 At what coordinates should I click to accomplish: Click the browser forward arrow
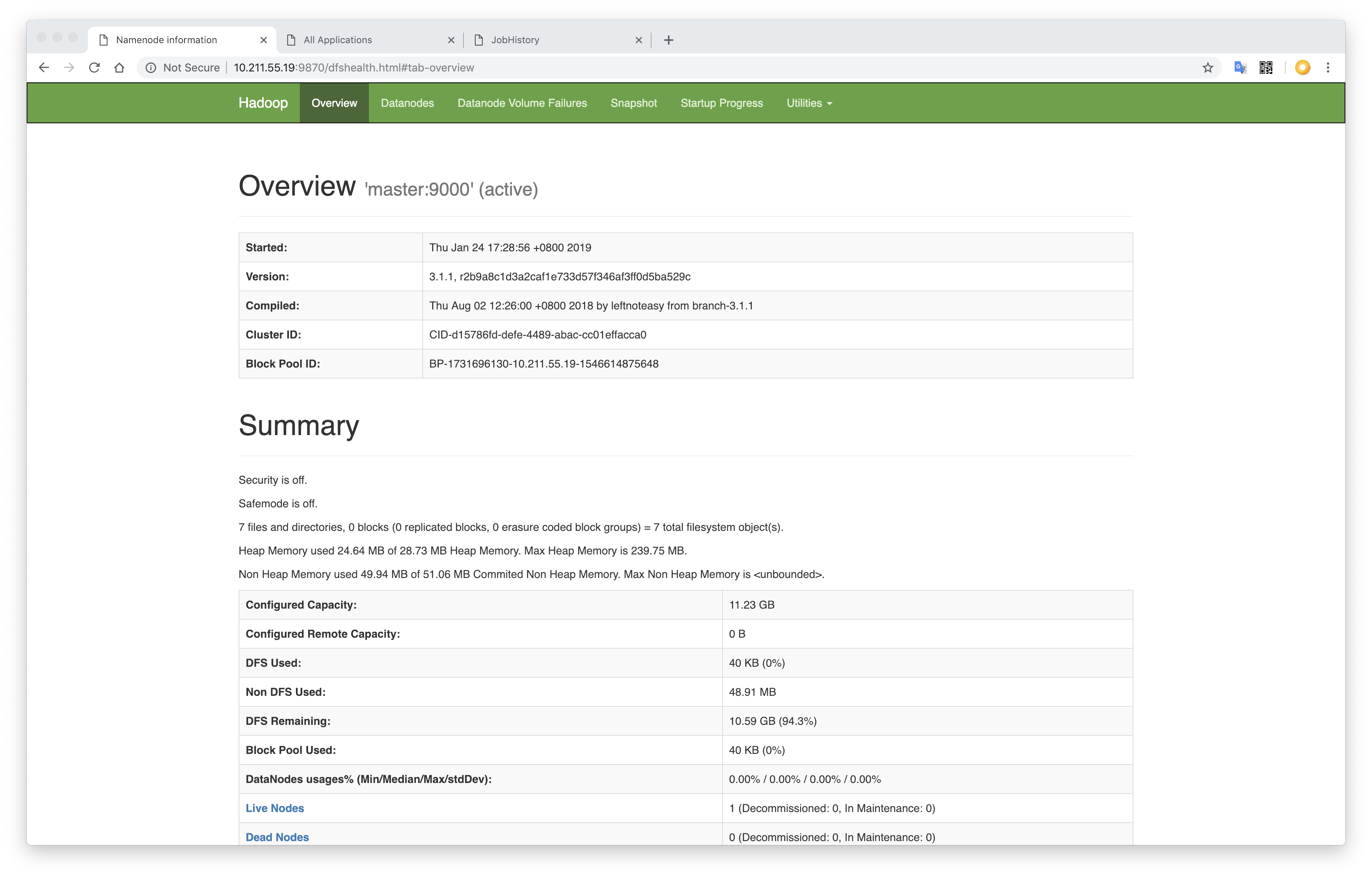(x=69, y=68)
